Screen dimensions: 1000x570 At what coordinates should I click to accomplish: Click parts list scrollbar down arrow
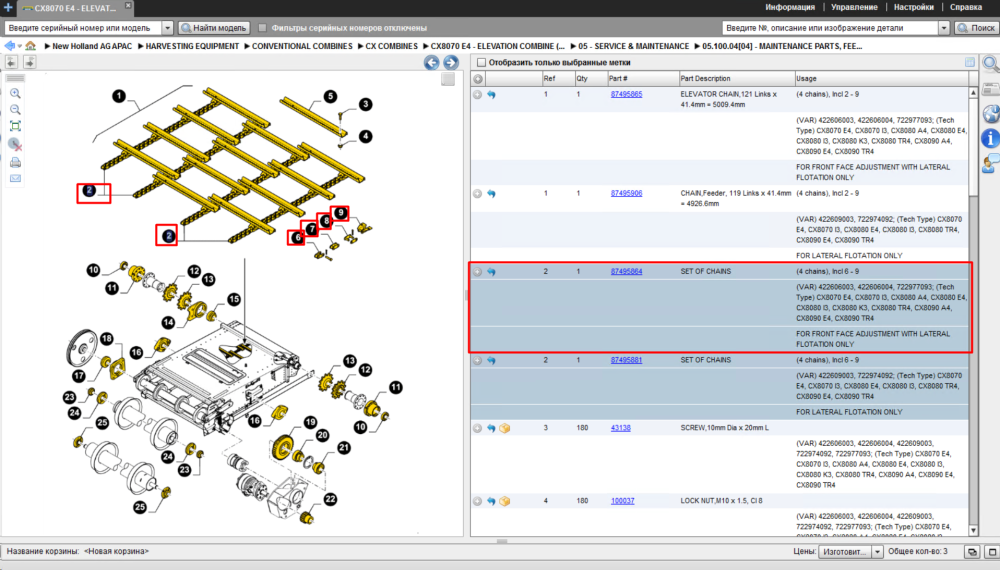[x=973, y=530]
